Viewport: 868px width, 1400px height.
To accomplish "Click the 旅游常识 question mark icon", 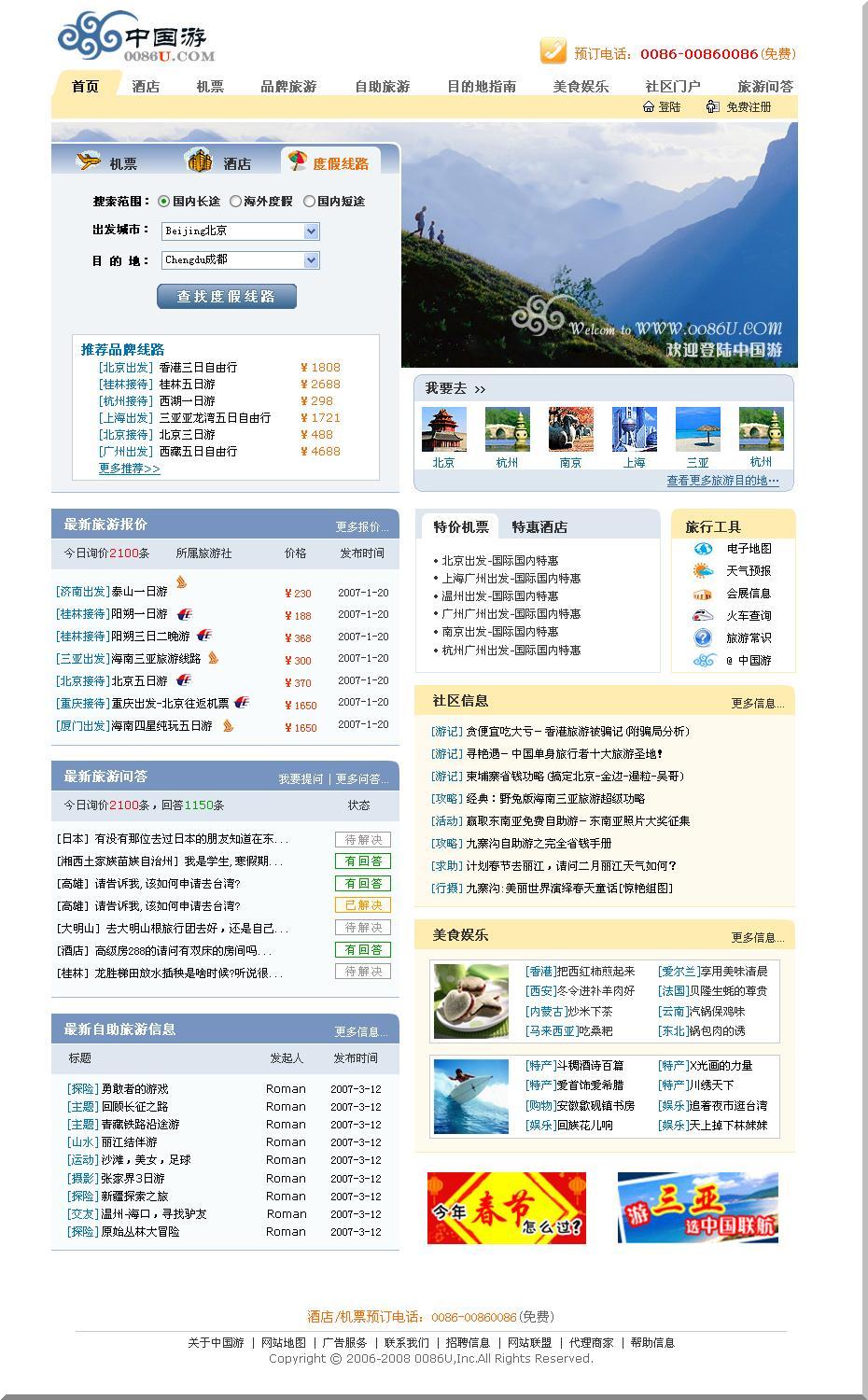I will coord(703,637).
